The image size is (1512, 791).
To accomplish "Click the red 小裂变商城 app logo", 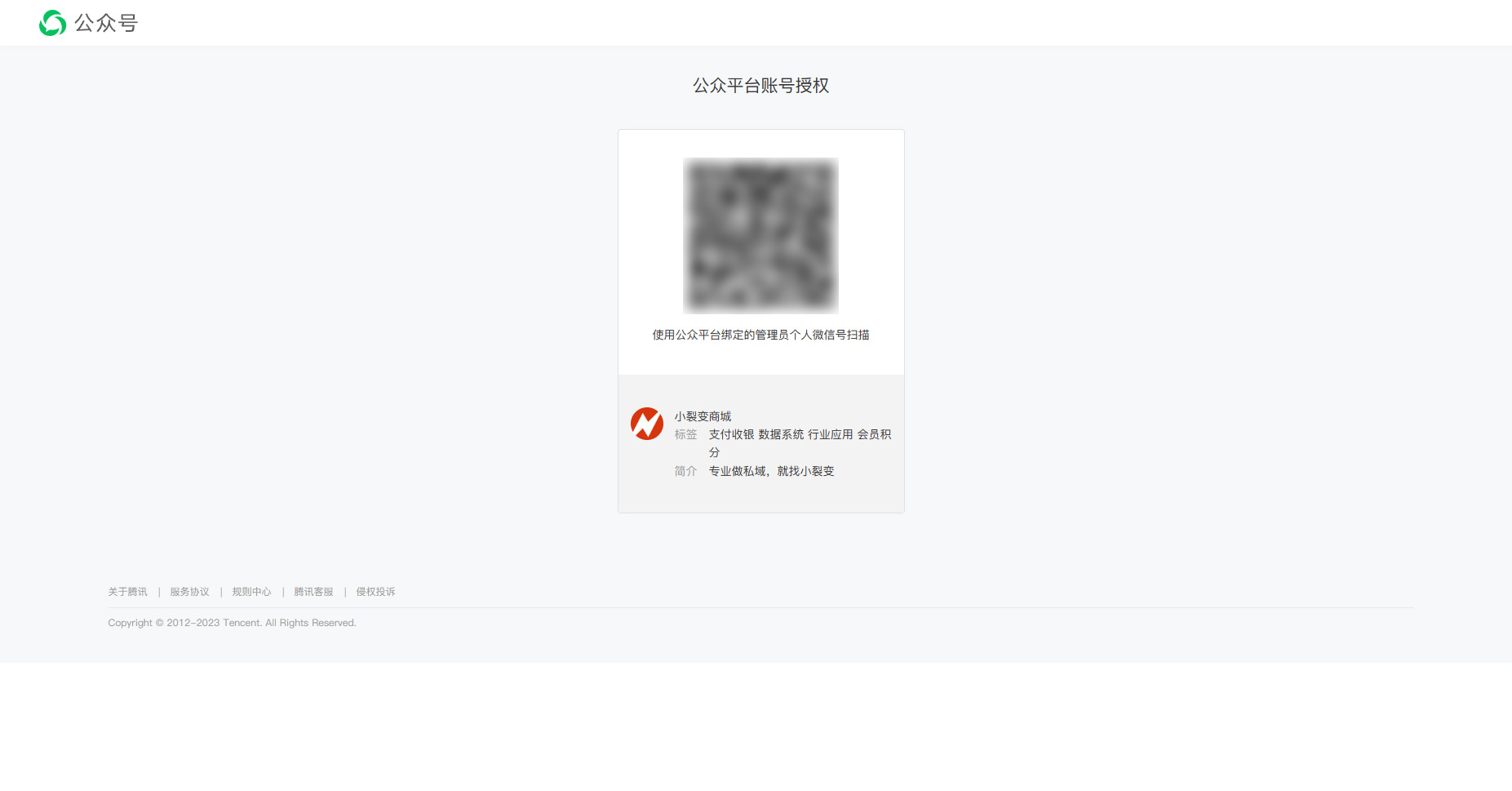I will 647,424.
